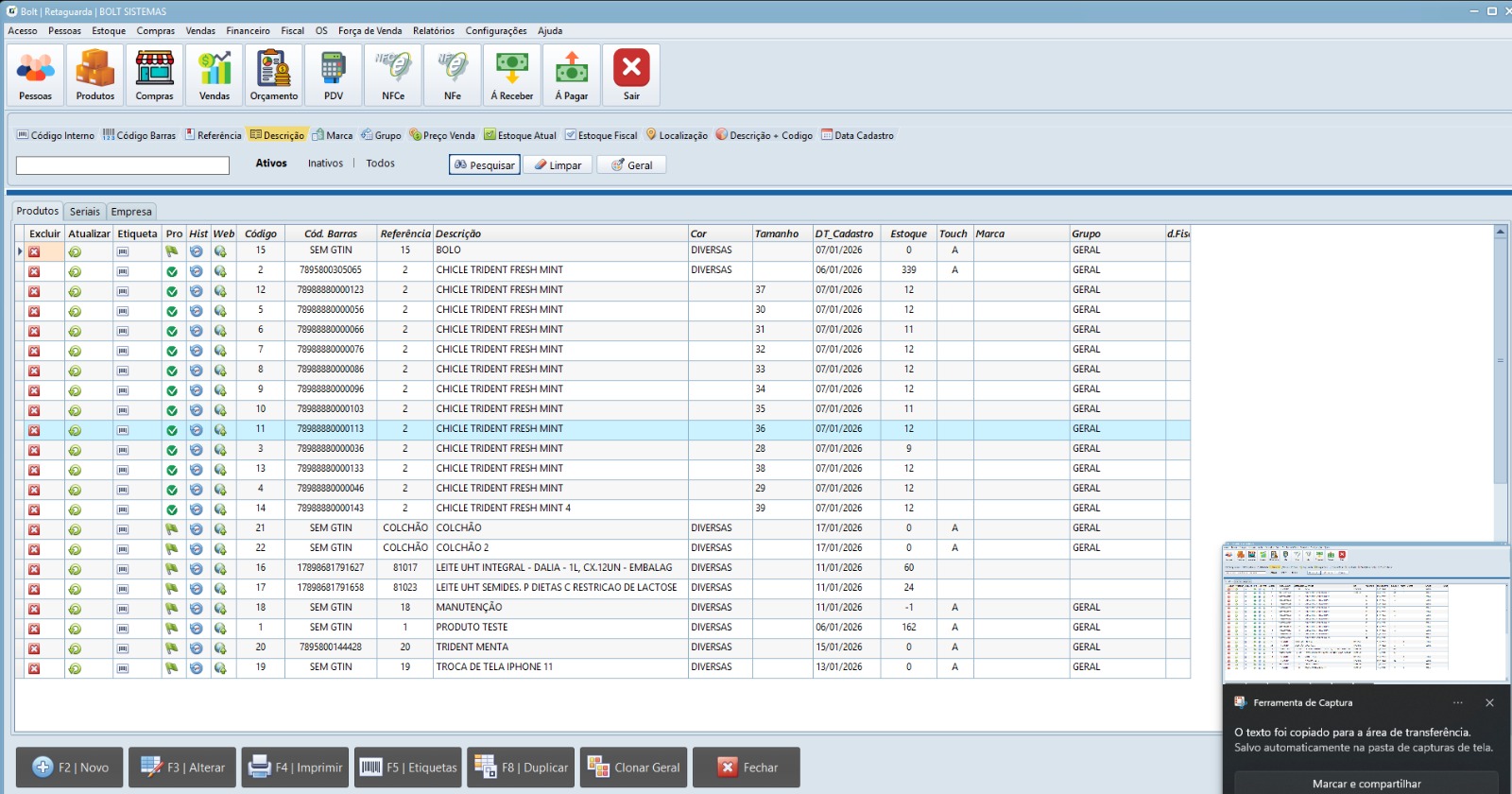
Task: Click history icon for TRIDENT MENTA row
Action: pyautogui.click(x=196, y=648)
